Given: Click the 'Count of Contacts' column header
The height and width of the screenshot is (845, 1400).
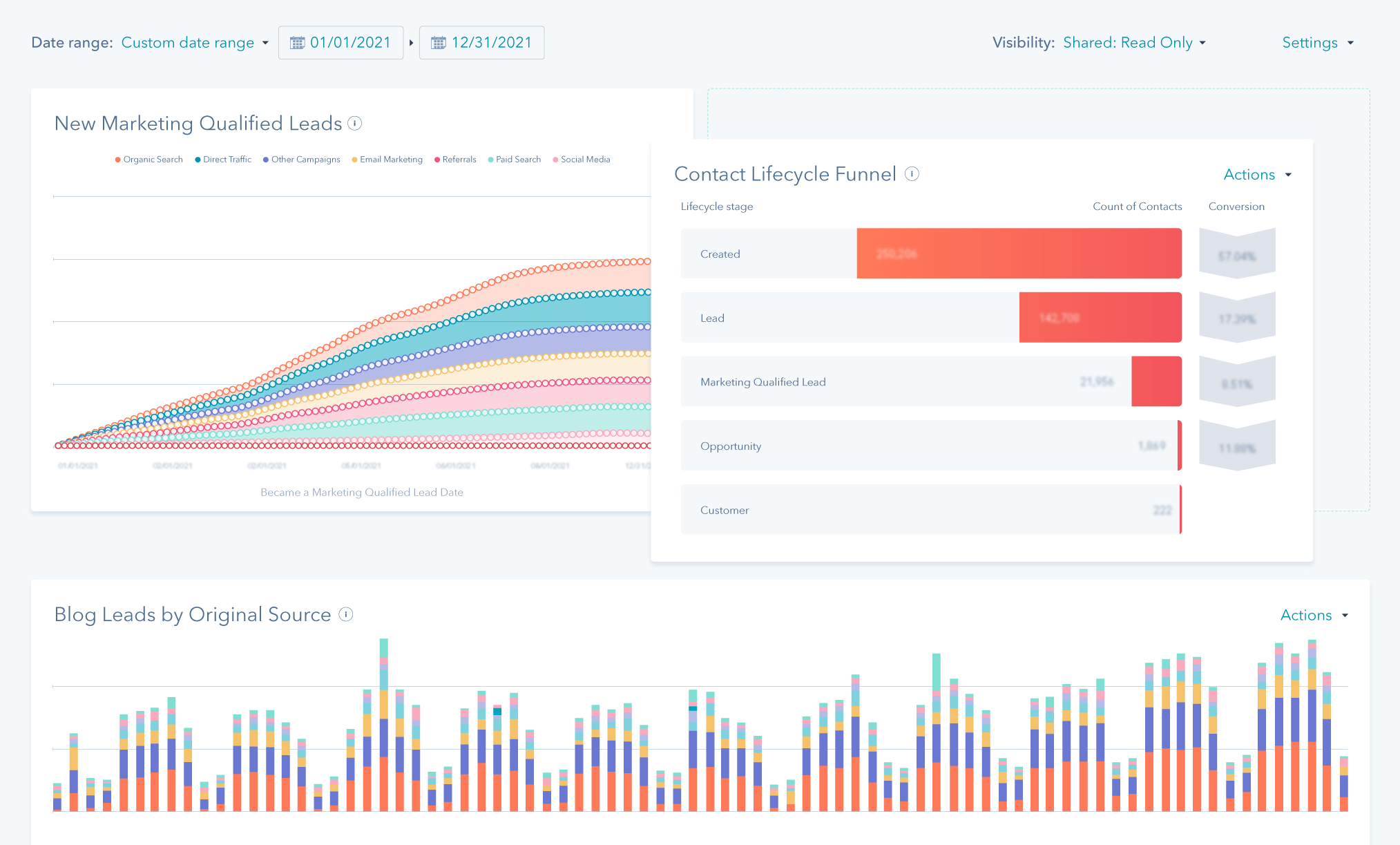Looking at the screenshot, I should tap(1137, 207).
